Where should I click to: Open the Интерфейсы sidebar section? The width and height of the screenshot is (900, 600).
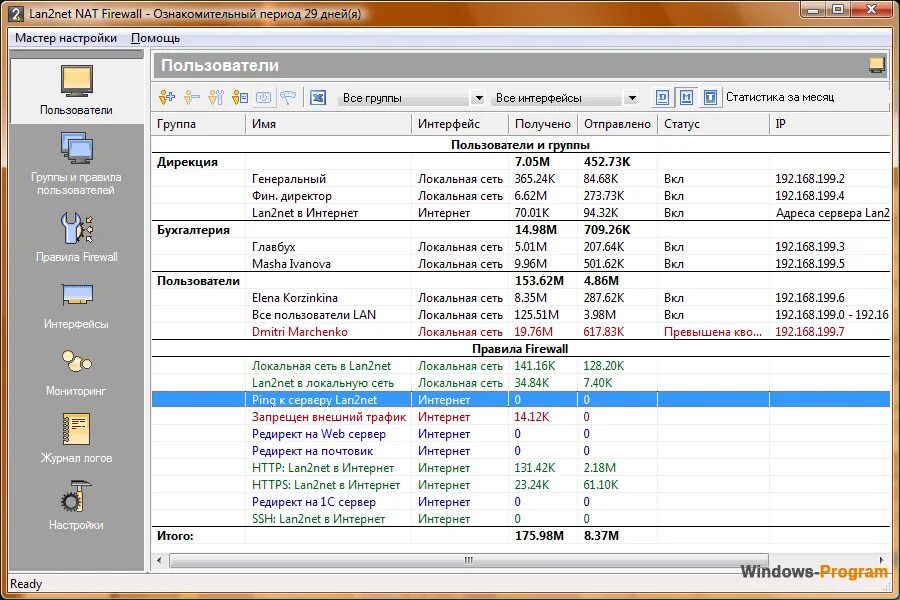click(76, 305)
